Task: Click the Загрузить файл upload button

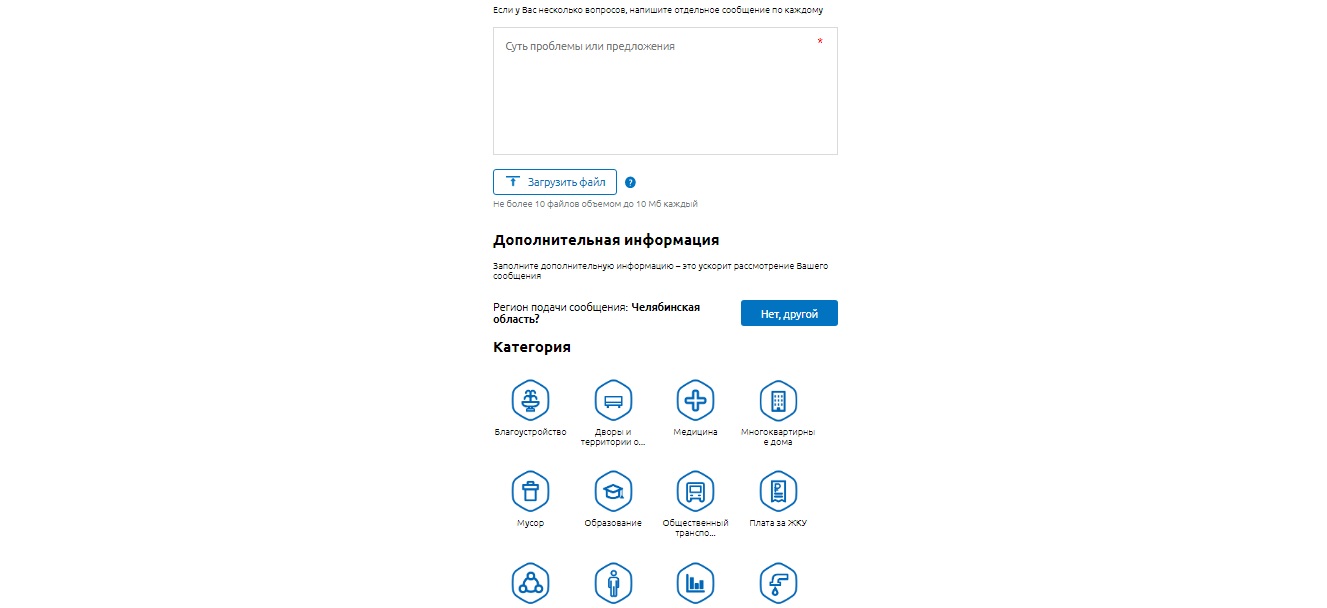Action: coord(555,182)
